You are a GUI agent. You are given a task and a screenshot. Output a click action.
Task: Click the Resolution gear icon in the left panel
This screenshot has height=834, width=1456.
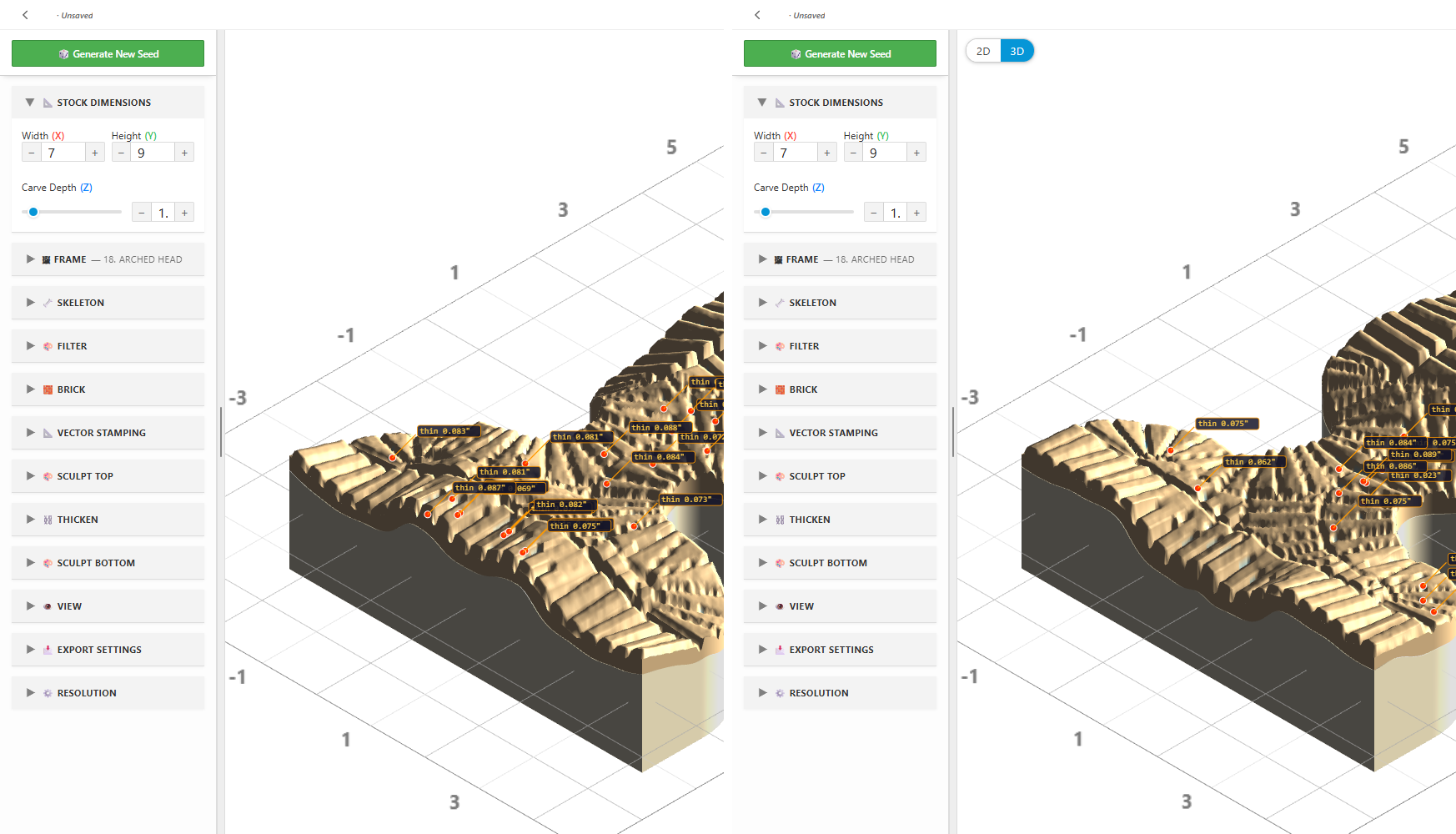(x=48, y=693)
